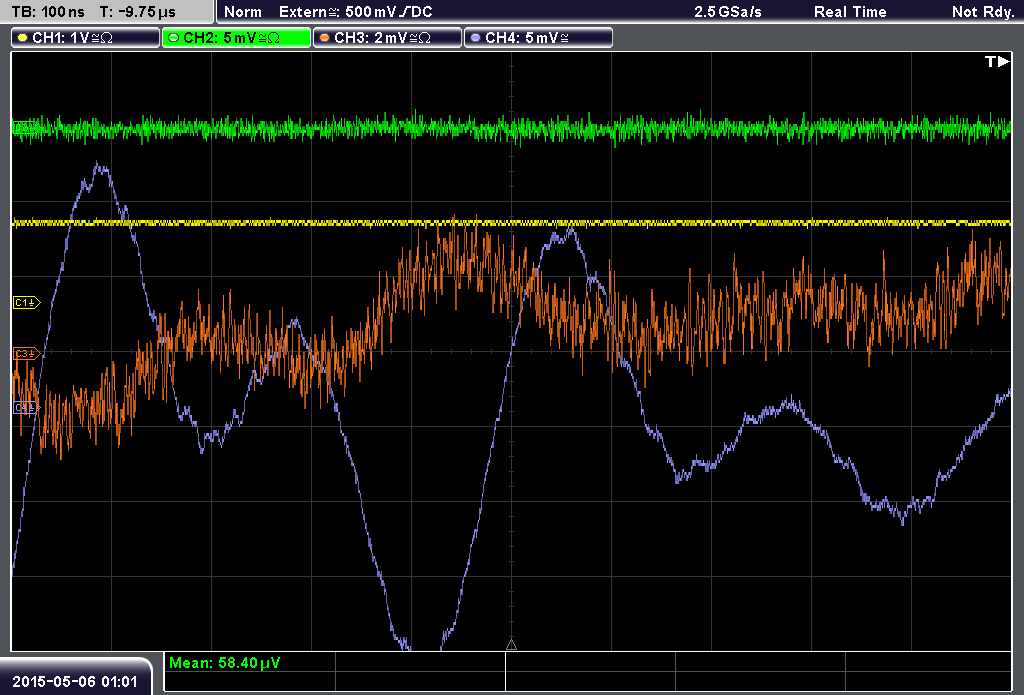Click the orange dot in CH3 tab
Screen dimensions: 1024x695
point(325,38)
